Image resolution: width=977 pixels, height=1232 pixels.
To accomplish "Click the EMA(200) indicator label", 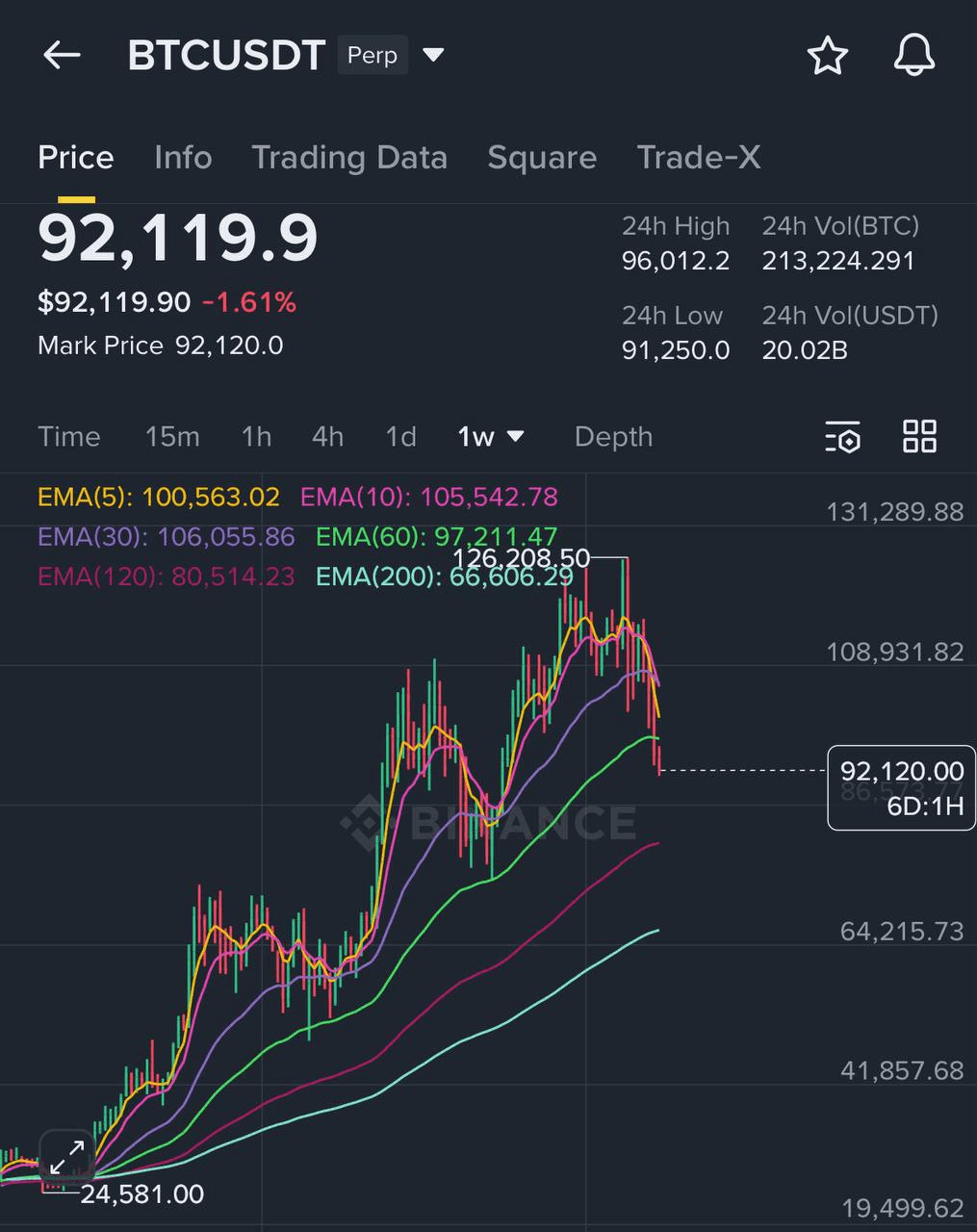I will 443,577.
